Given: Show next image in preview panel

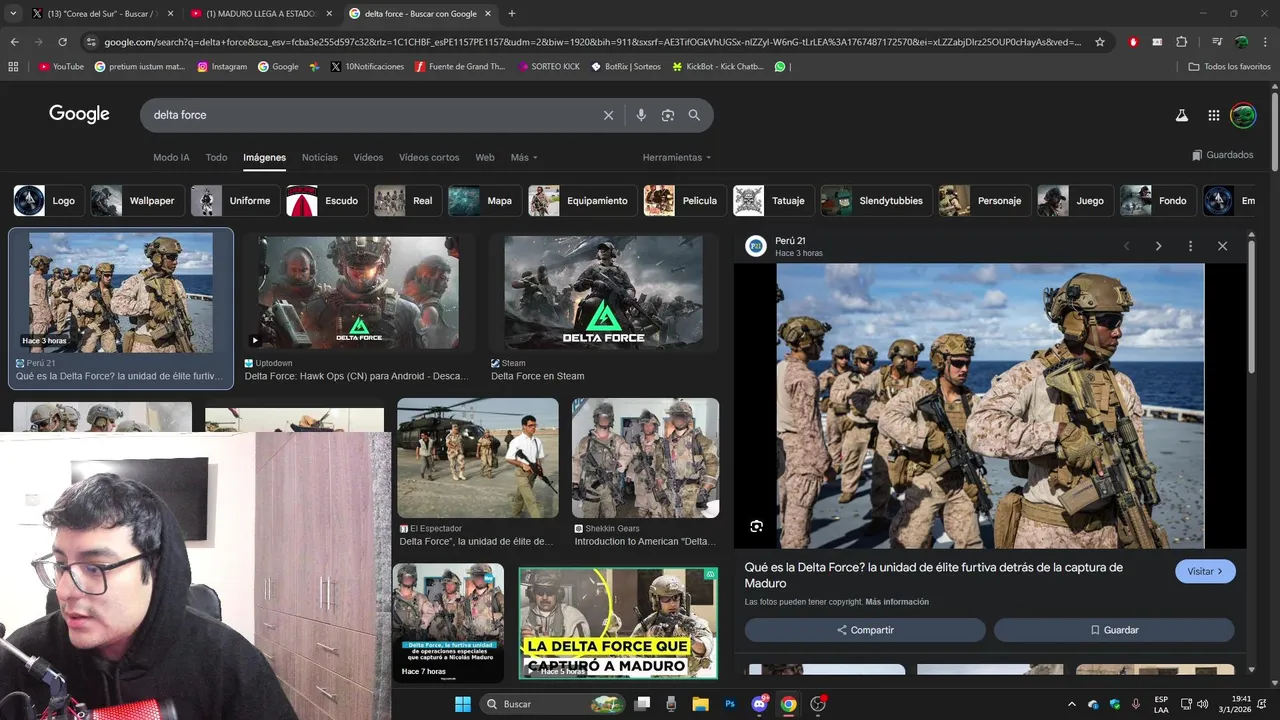Looking at the screenshot, I should point(1158,246).
